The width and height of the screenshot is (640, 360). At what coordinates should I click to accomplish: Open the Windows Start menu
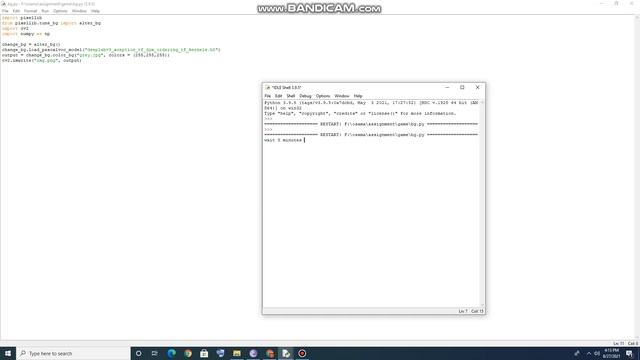coord(8,353)
